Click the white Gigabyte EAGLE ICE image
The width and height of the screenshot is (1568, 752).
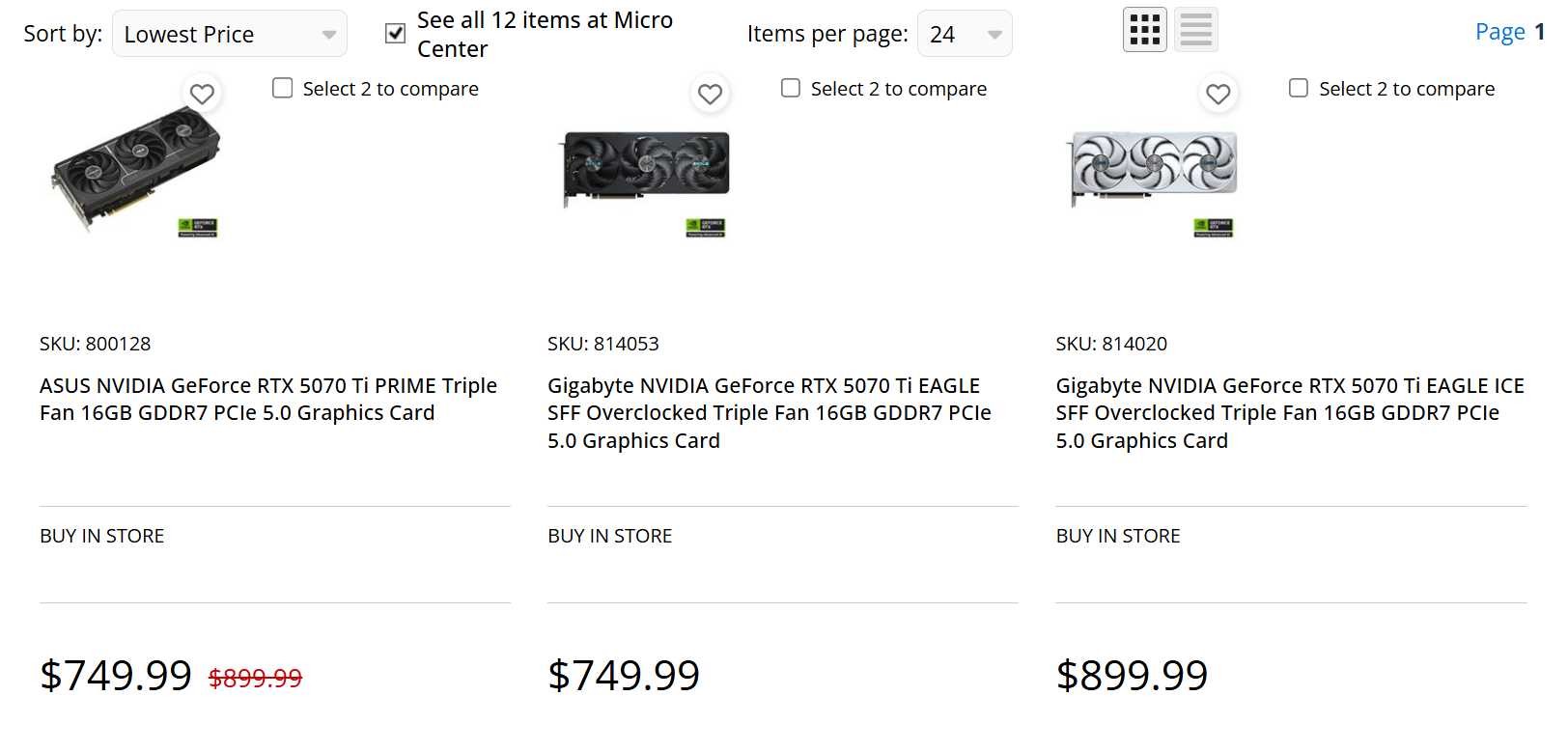[1154, 164]
